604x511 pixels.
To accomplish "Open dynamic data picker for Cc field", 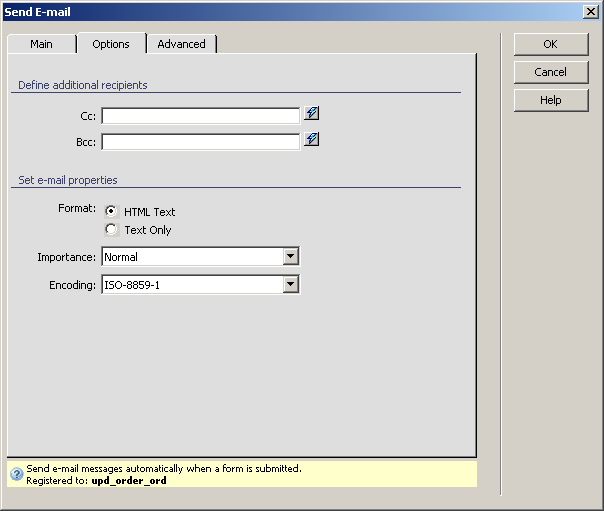I will (312, 114).
